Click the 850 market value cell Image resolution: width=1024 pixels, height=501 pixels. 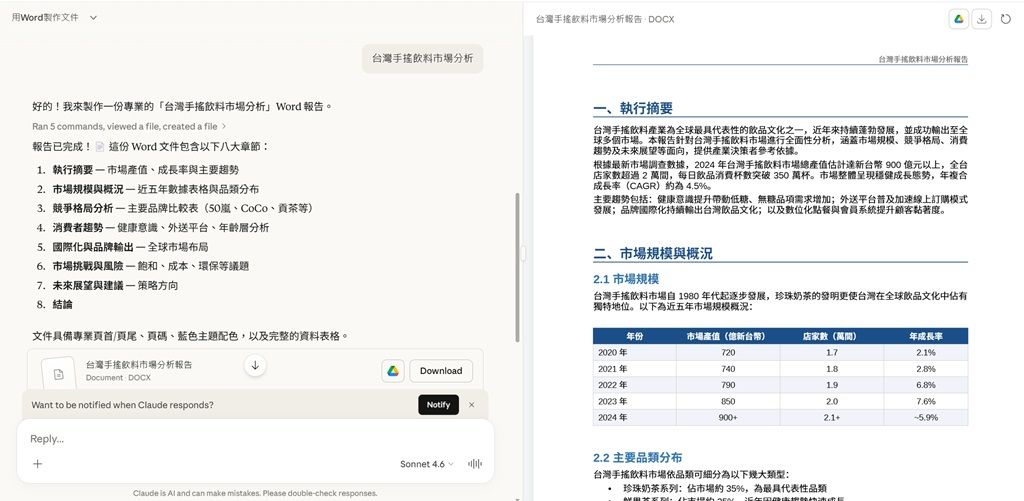[728, 401]
